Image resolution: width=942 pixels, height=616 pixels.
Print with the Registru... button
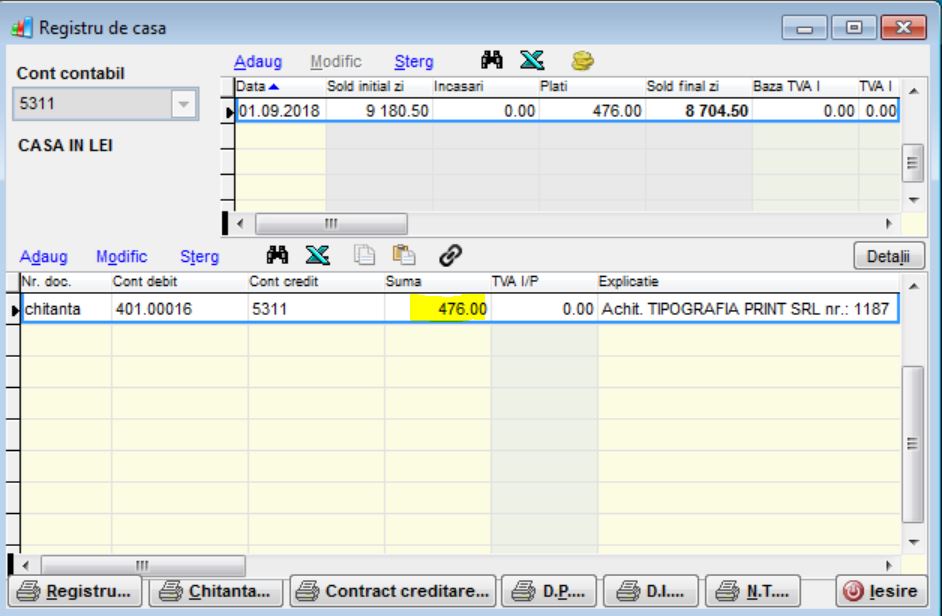point(75,591)
